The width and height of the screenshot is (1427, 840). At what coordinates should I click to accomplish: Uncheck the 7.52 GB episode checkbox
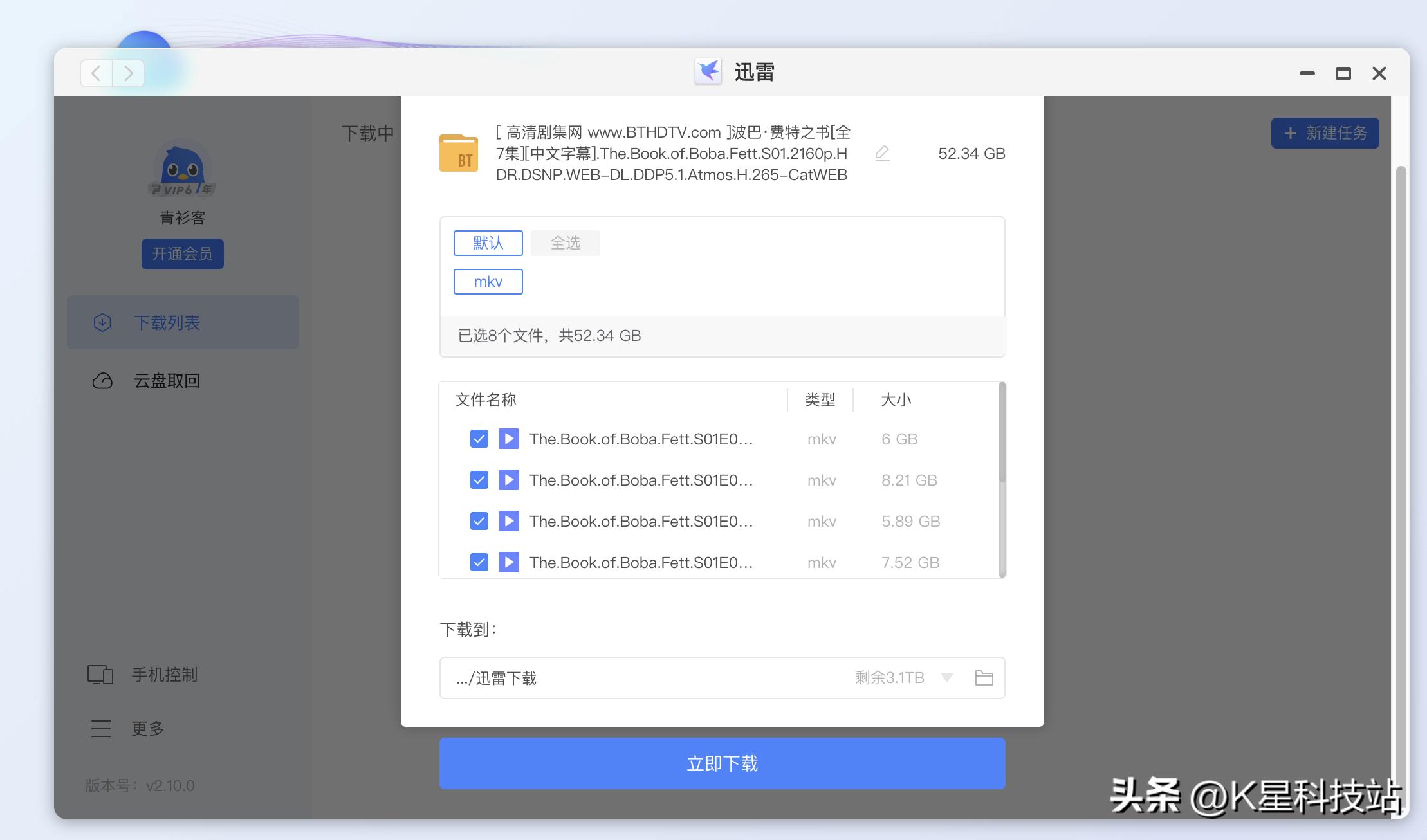tap(478, 562)
